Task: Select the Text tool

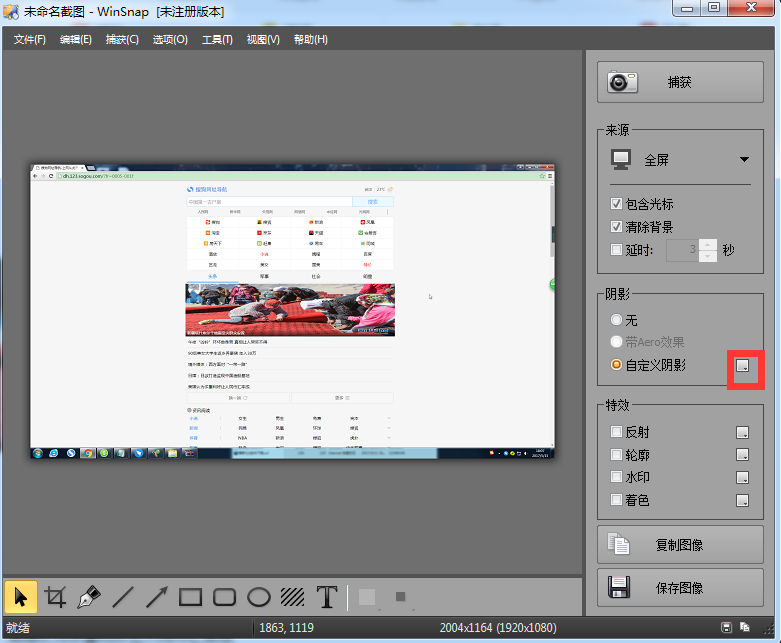Action: click(x=326, y=597)
